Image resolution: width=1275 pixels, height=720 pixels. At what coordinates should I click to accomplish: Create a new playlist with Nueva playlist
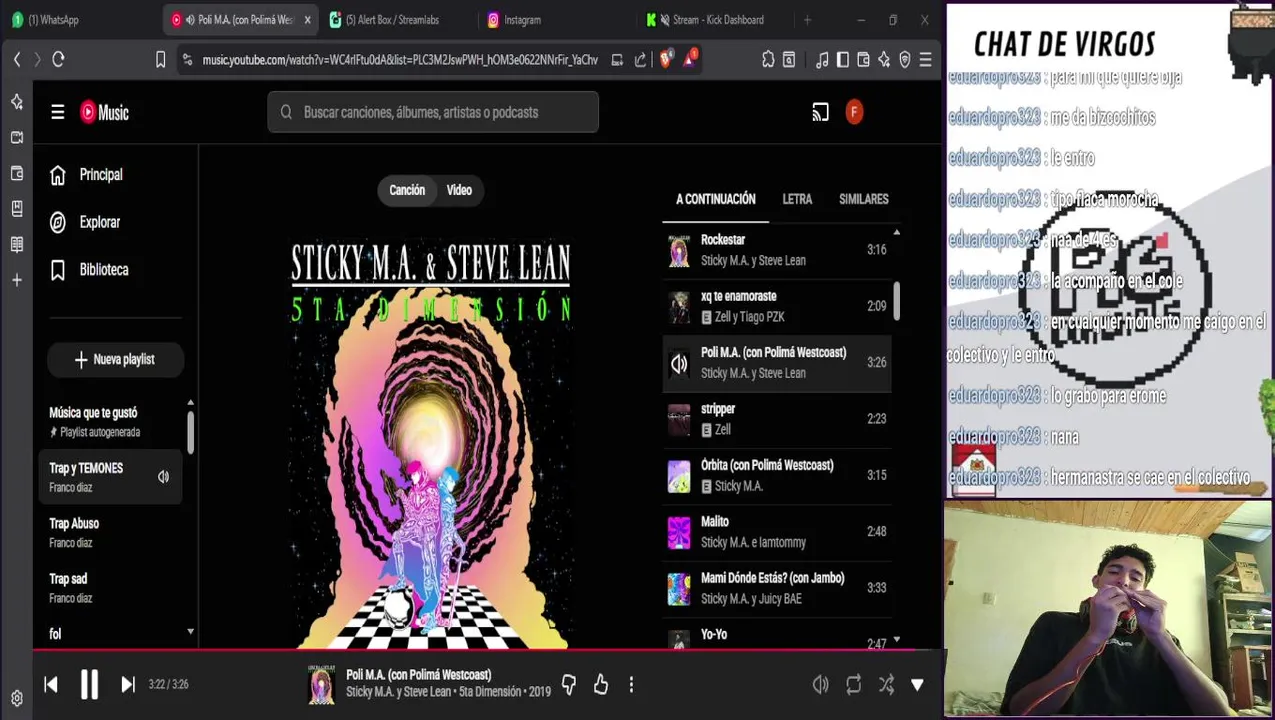(115, 359)
